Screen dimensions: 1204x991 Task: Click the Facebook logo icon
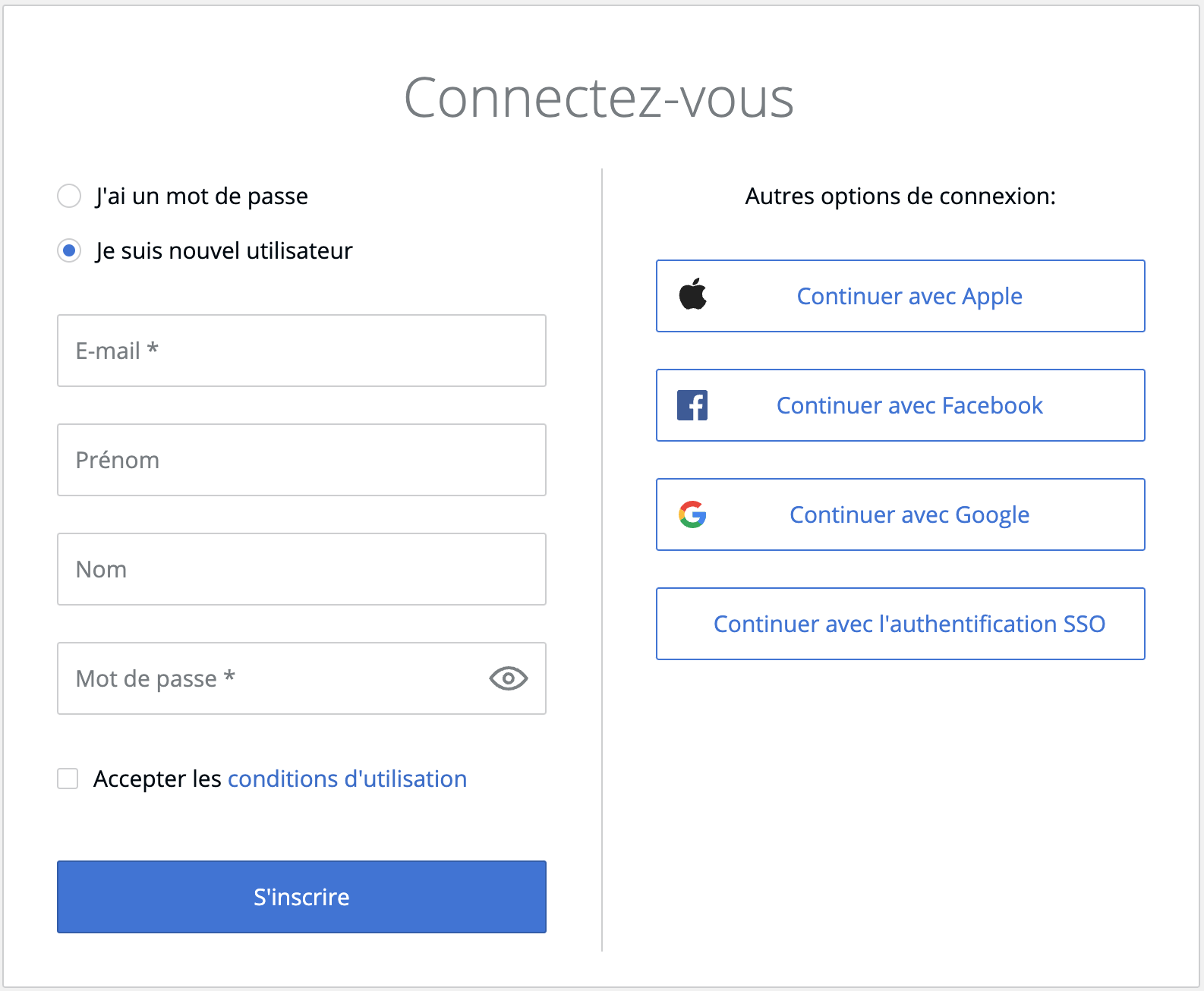[x=692, y=405]
